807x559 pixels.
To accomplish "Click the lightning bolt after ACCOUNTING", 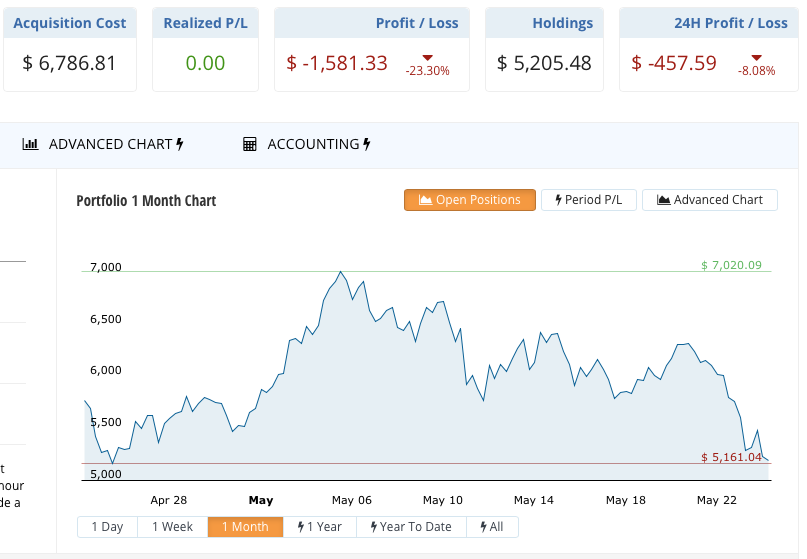I will coord(367,144).
